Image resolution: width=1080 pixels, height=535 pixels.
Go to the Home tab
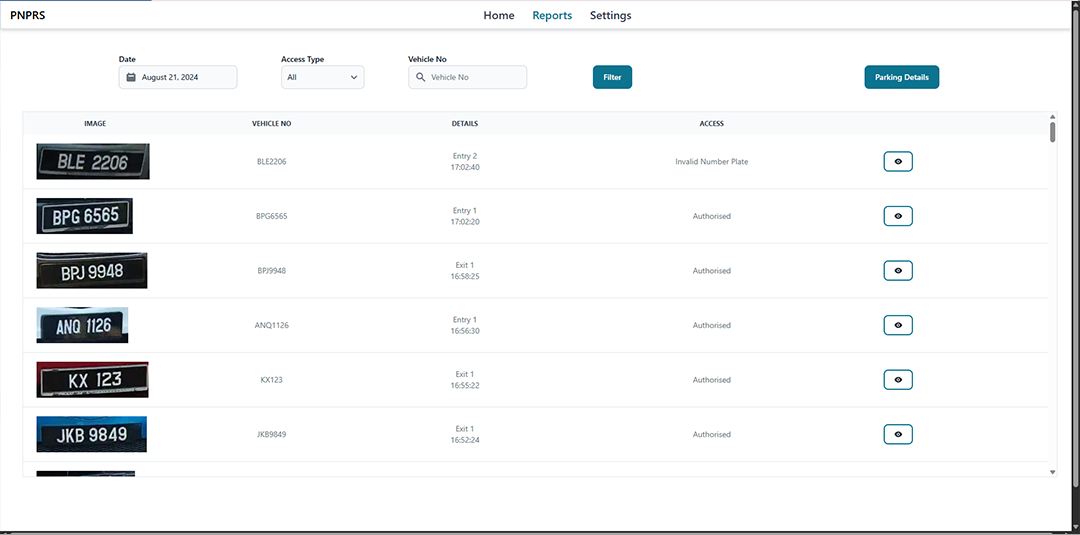click(499, 15)
